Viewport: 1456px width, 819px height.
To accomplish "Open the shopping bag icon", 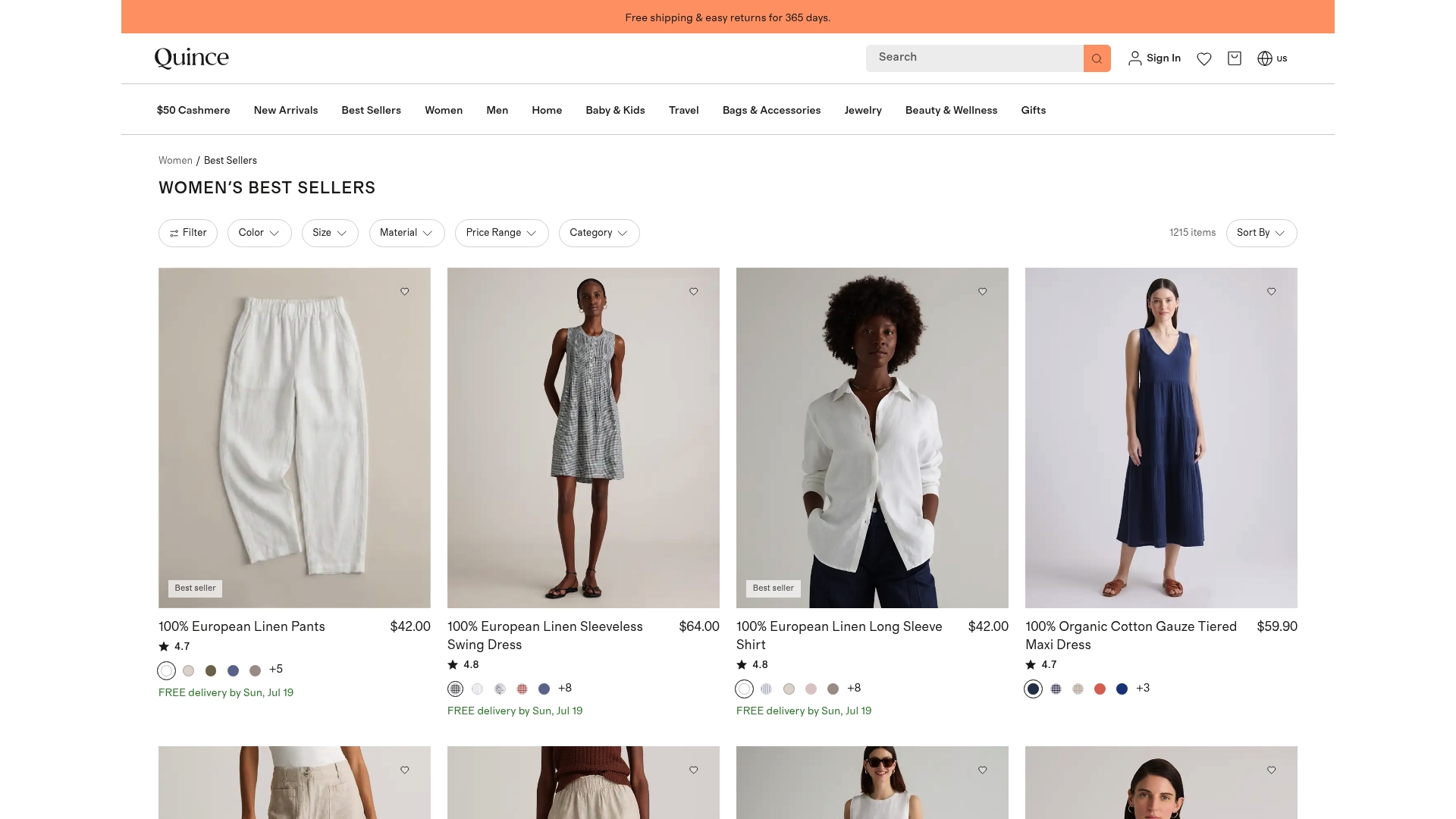I will click(x=1235, y=58).
